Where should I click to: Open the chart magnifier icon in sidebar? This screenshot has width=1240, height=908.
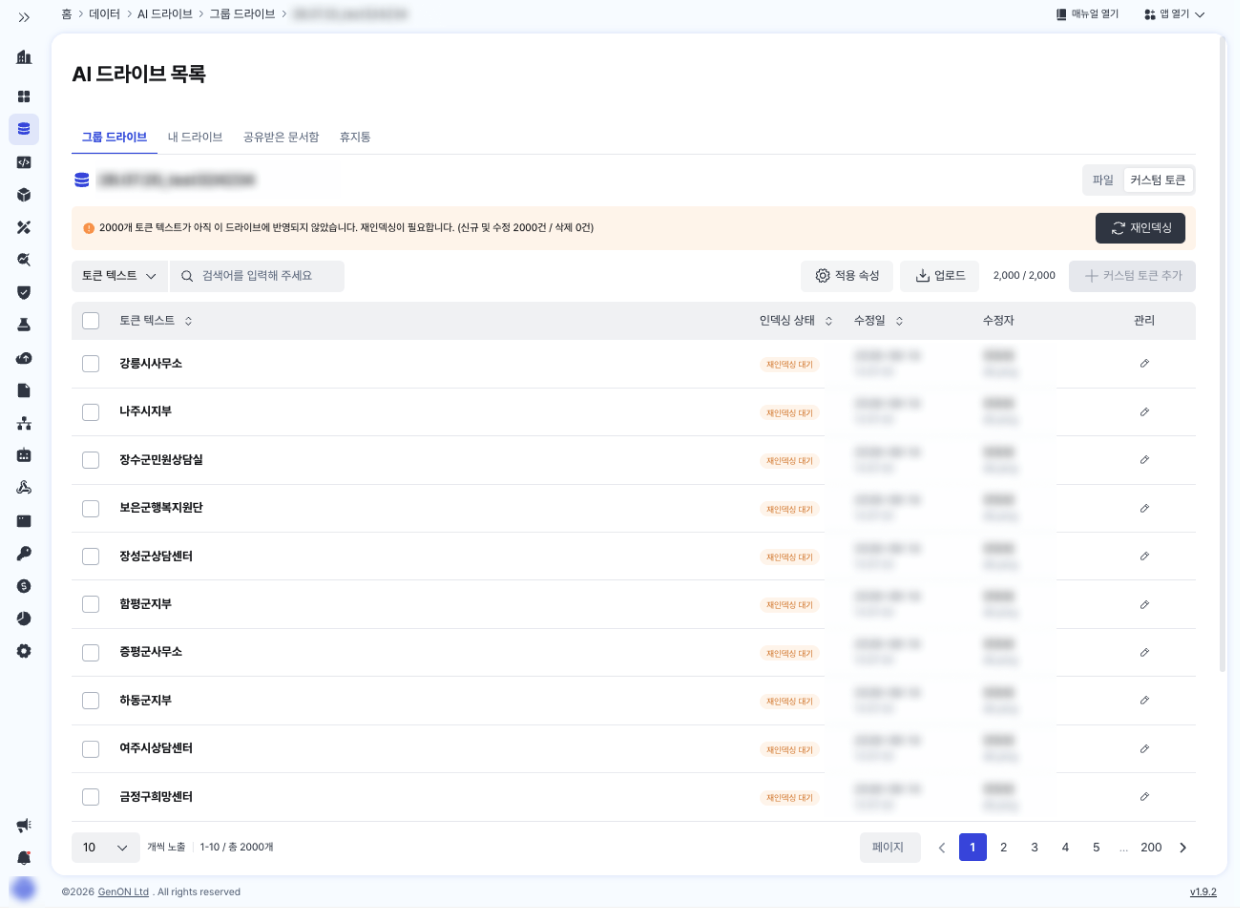[x=24, y=260]
